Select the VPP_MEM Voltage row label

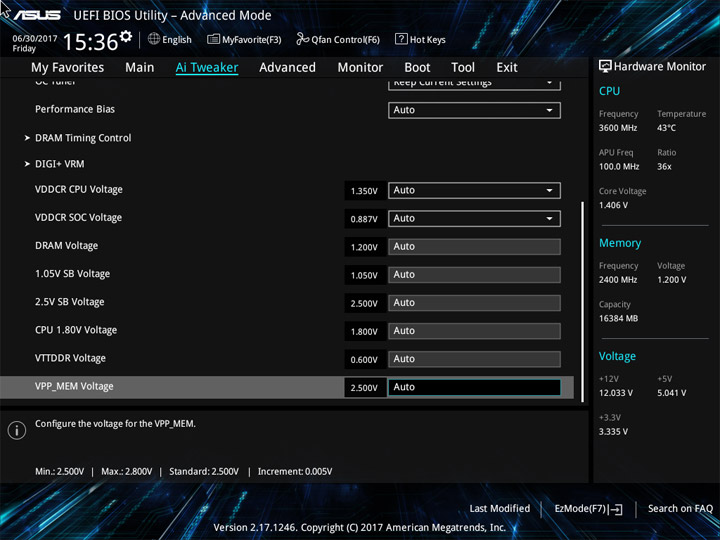click(74, 386)
